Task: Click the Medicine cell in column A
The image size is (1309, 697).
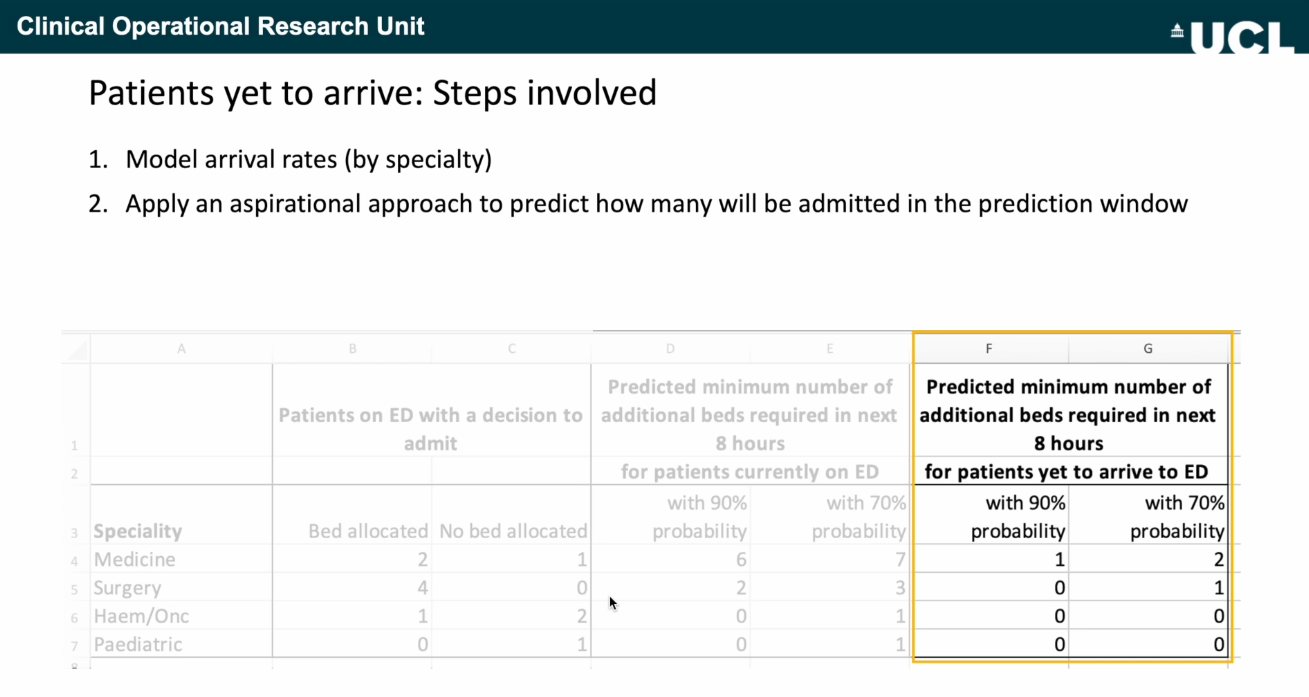Action: tap(135, 560)
